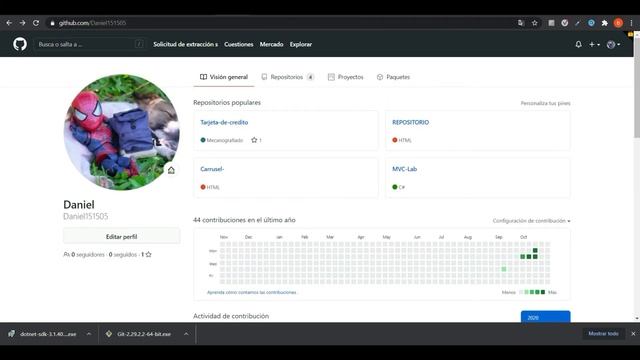640x360 pixels.
Task: Click the set status home icon on avatar
Action: (x=171, y=170)
